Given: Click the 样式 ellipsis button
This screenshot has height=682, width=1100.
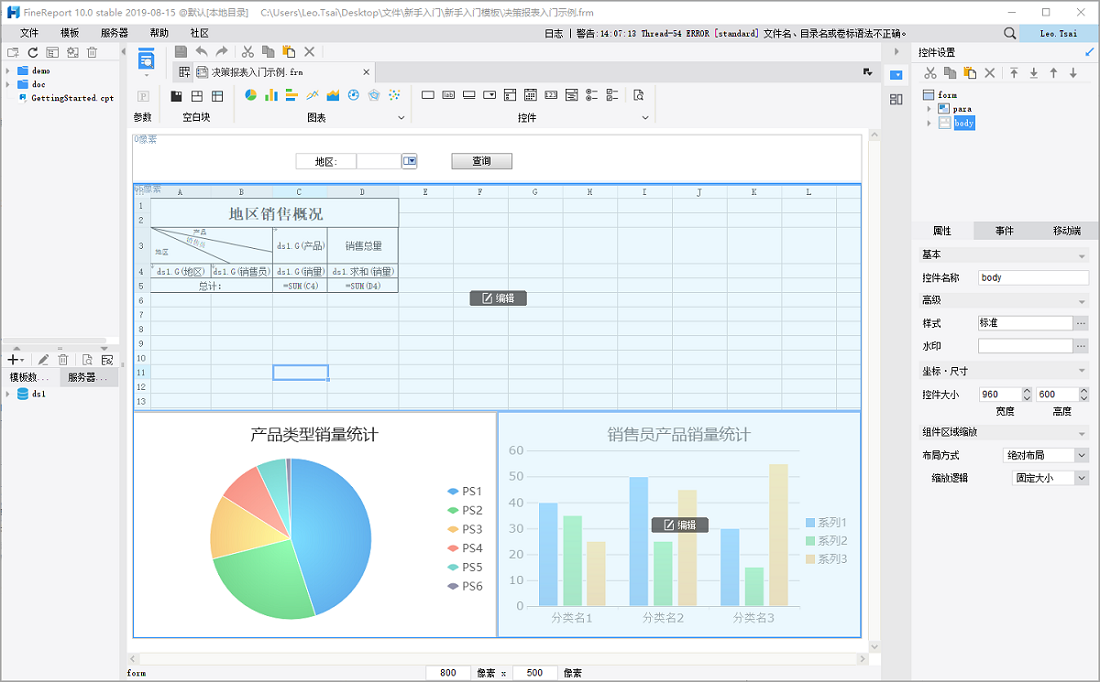Looking at the screenshot, I should point(1081,323).
